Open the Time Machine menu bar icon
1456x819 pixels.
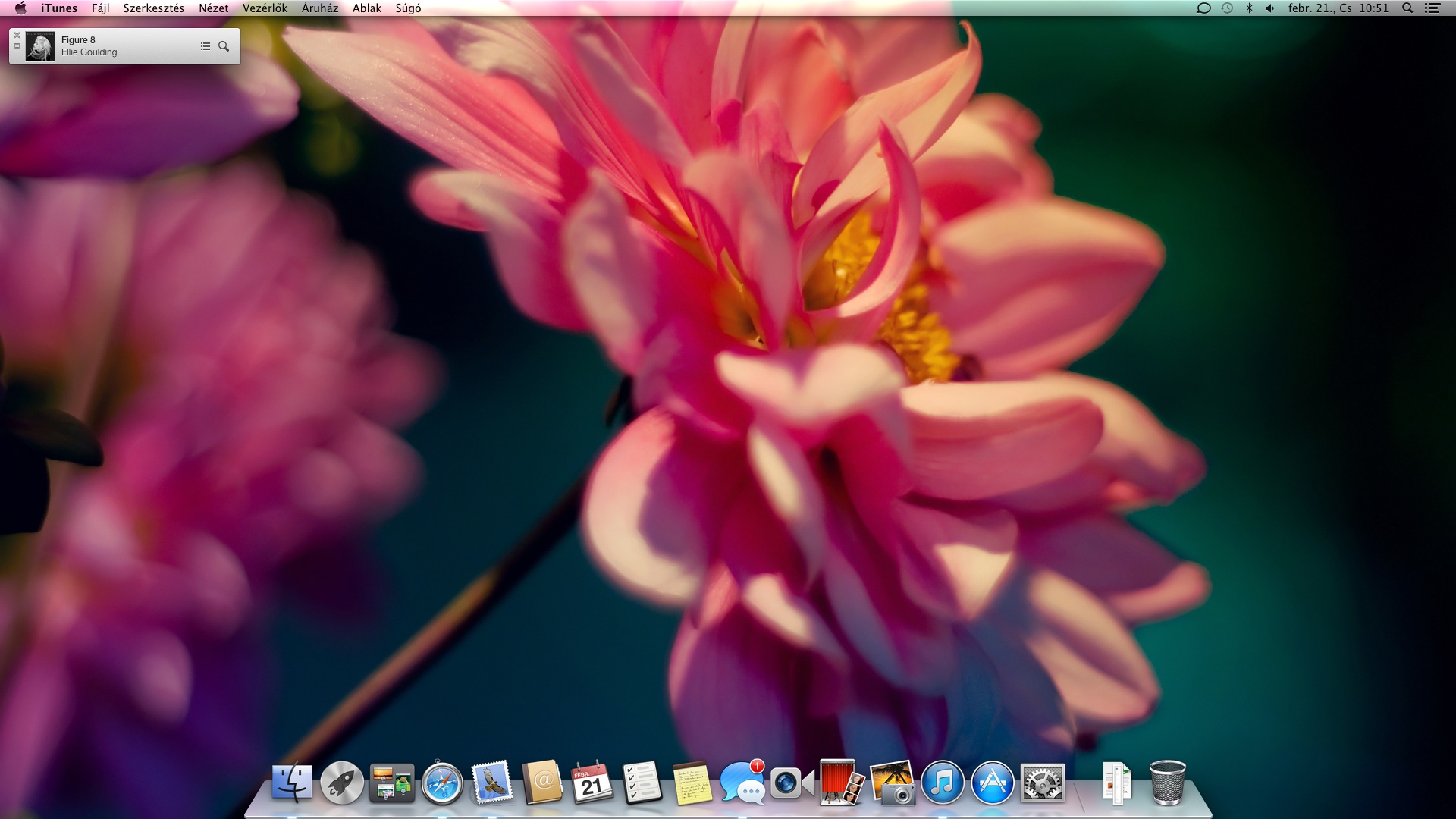(1227, 8)
